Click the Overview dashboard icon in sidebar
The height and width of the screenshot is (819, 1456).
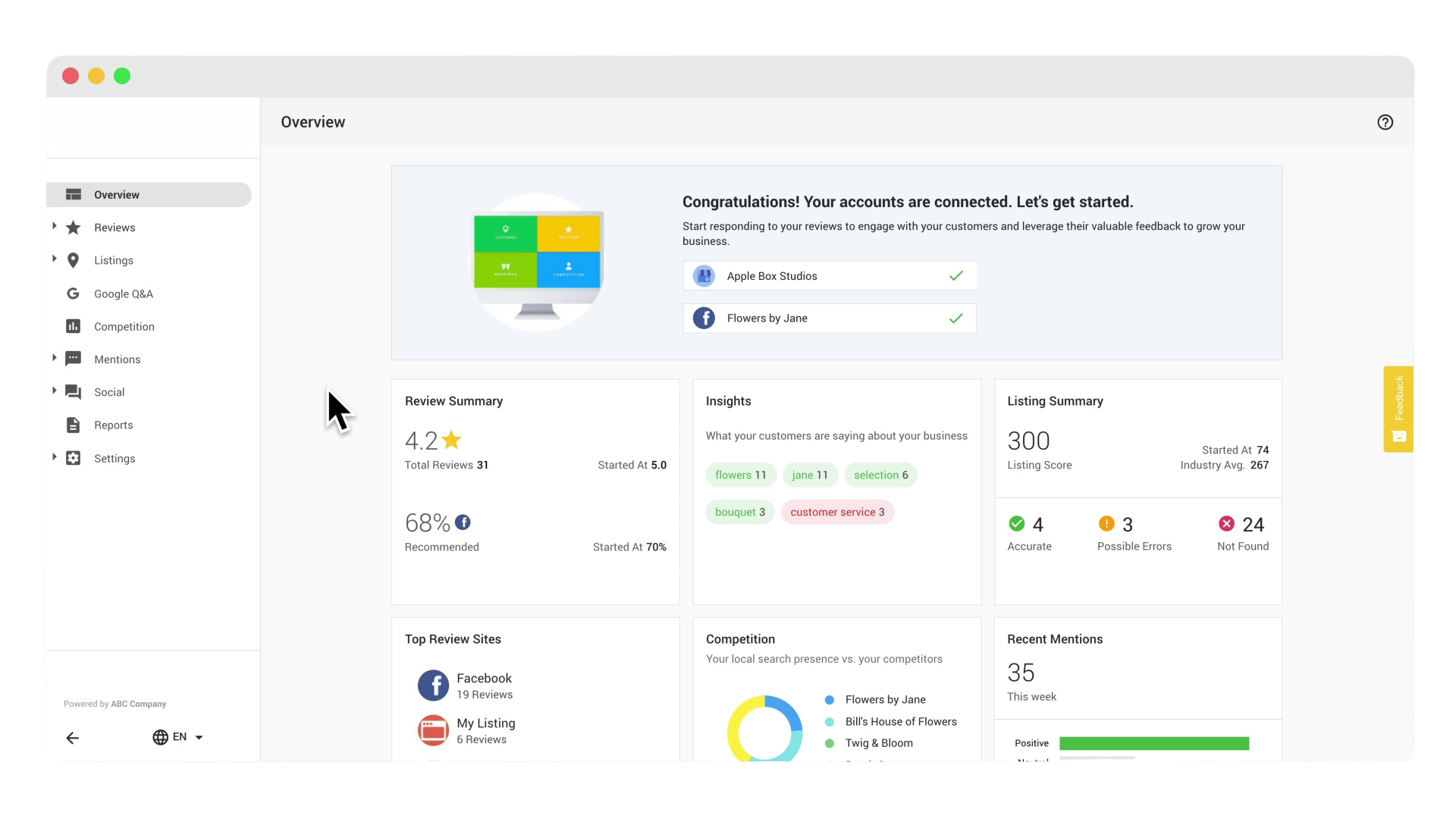point(73,195)
